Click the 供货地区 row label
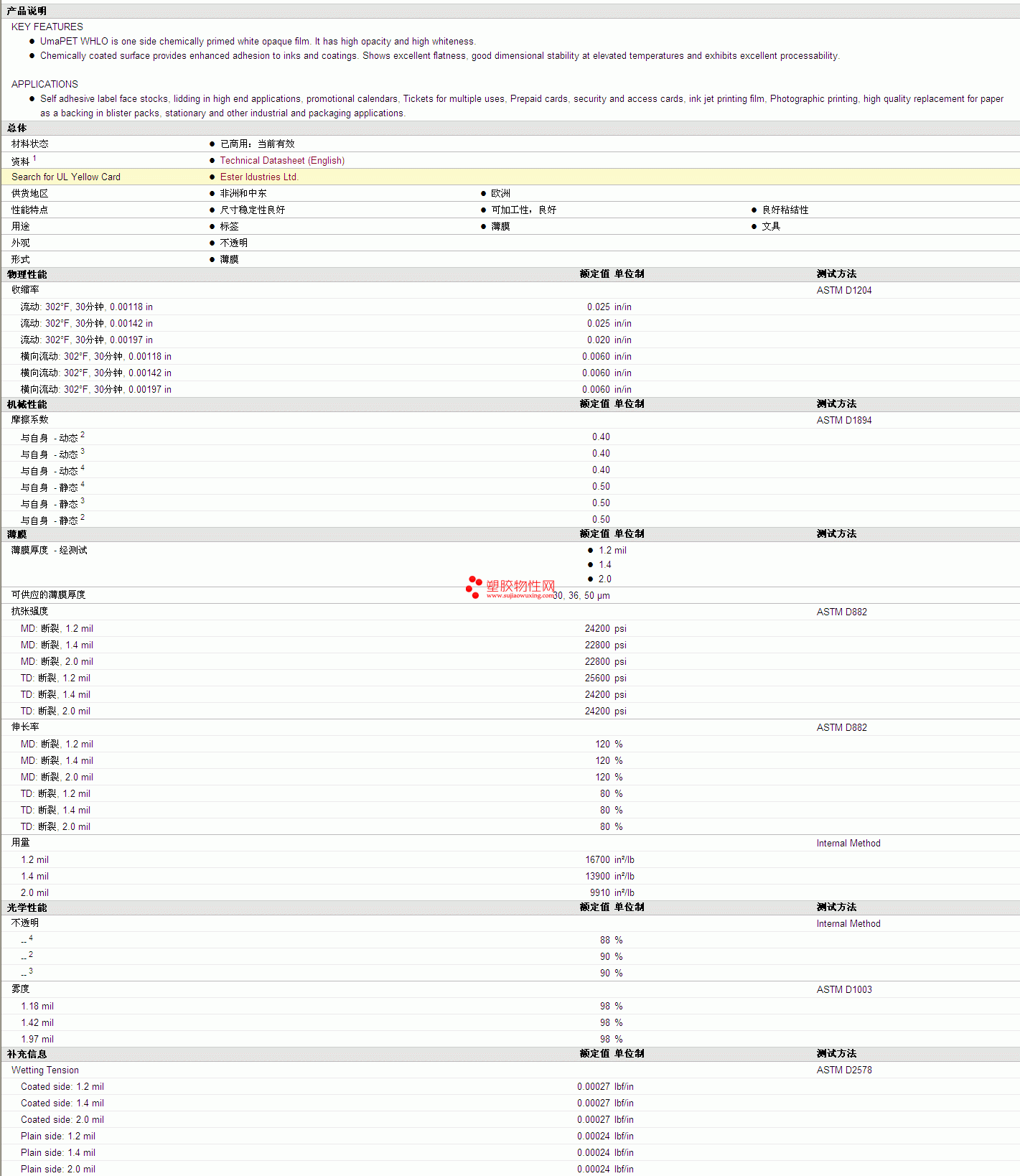1020x1176 pixels. 30,194
